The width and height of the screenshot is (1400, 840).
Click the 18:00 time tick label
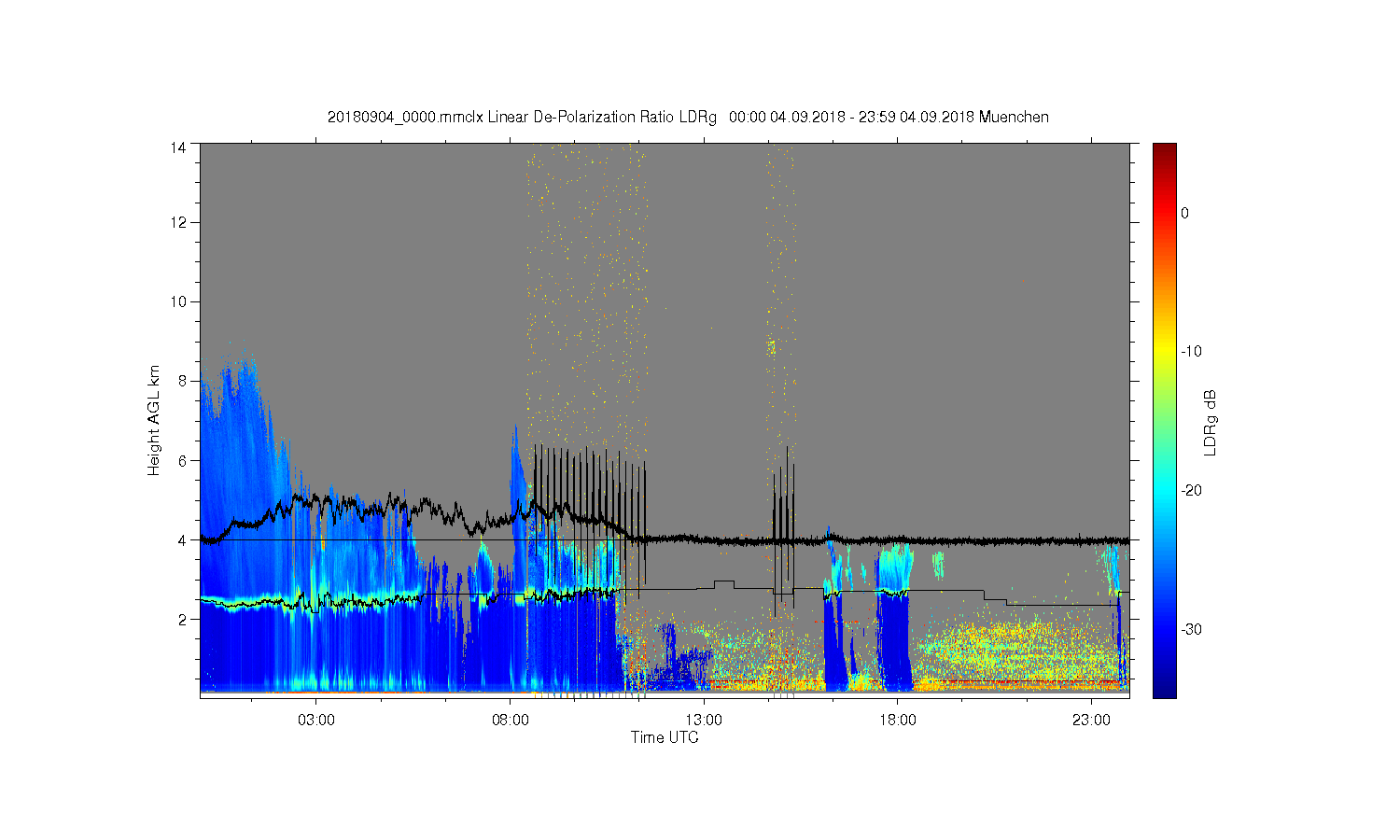[x=897, y=721]
